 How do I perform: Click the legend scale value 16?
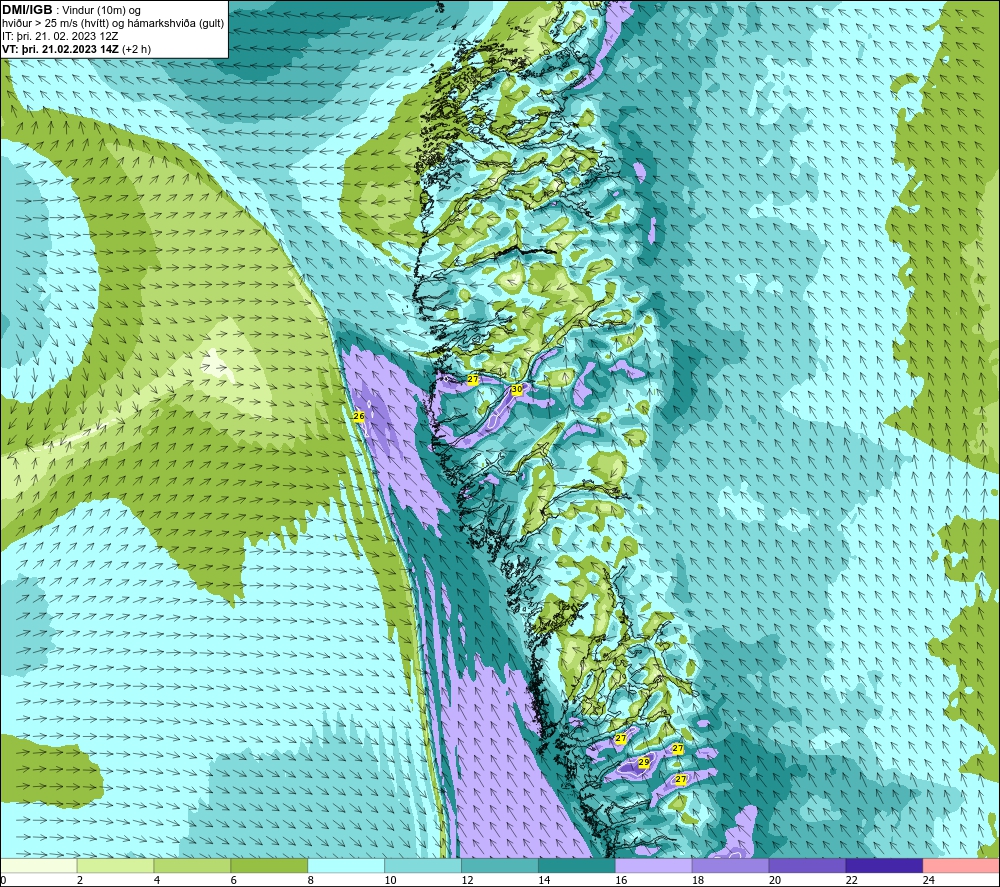621,880
